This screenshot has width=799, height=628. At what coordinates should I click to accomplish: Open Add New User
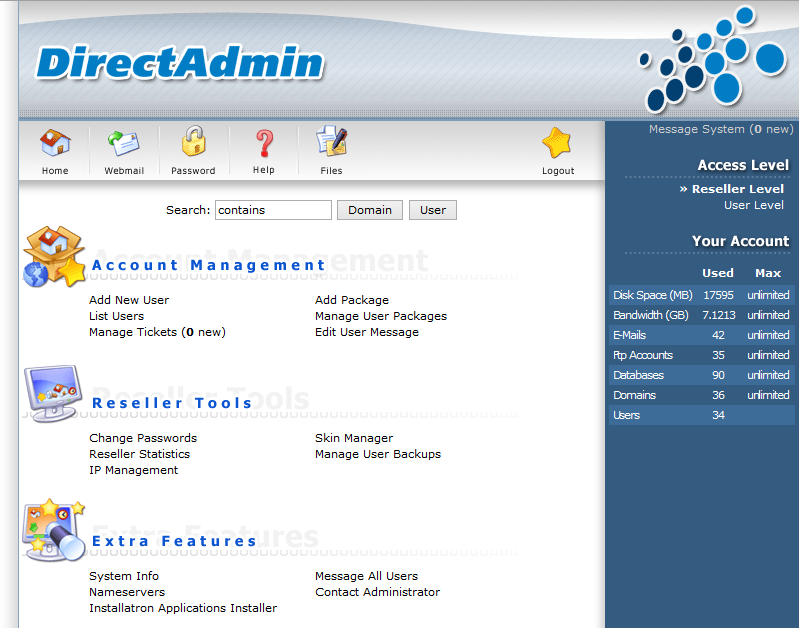(x=129, y=300)
